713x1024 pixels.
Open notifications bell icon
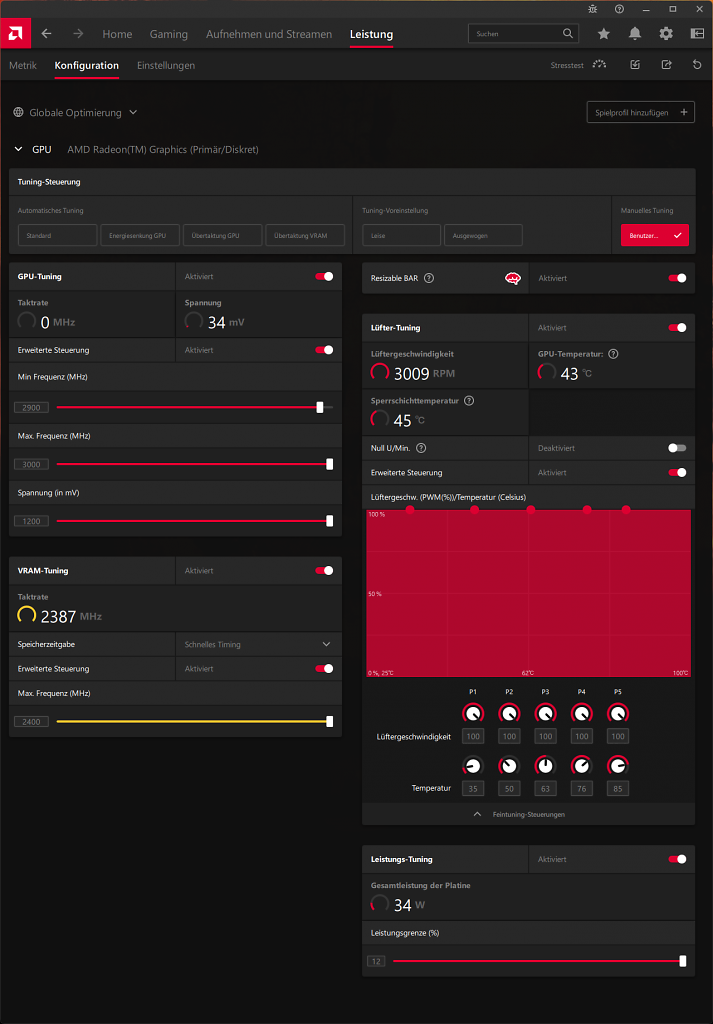click(635, 34)
